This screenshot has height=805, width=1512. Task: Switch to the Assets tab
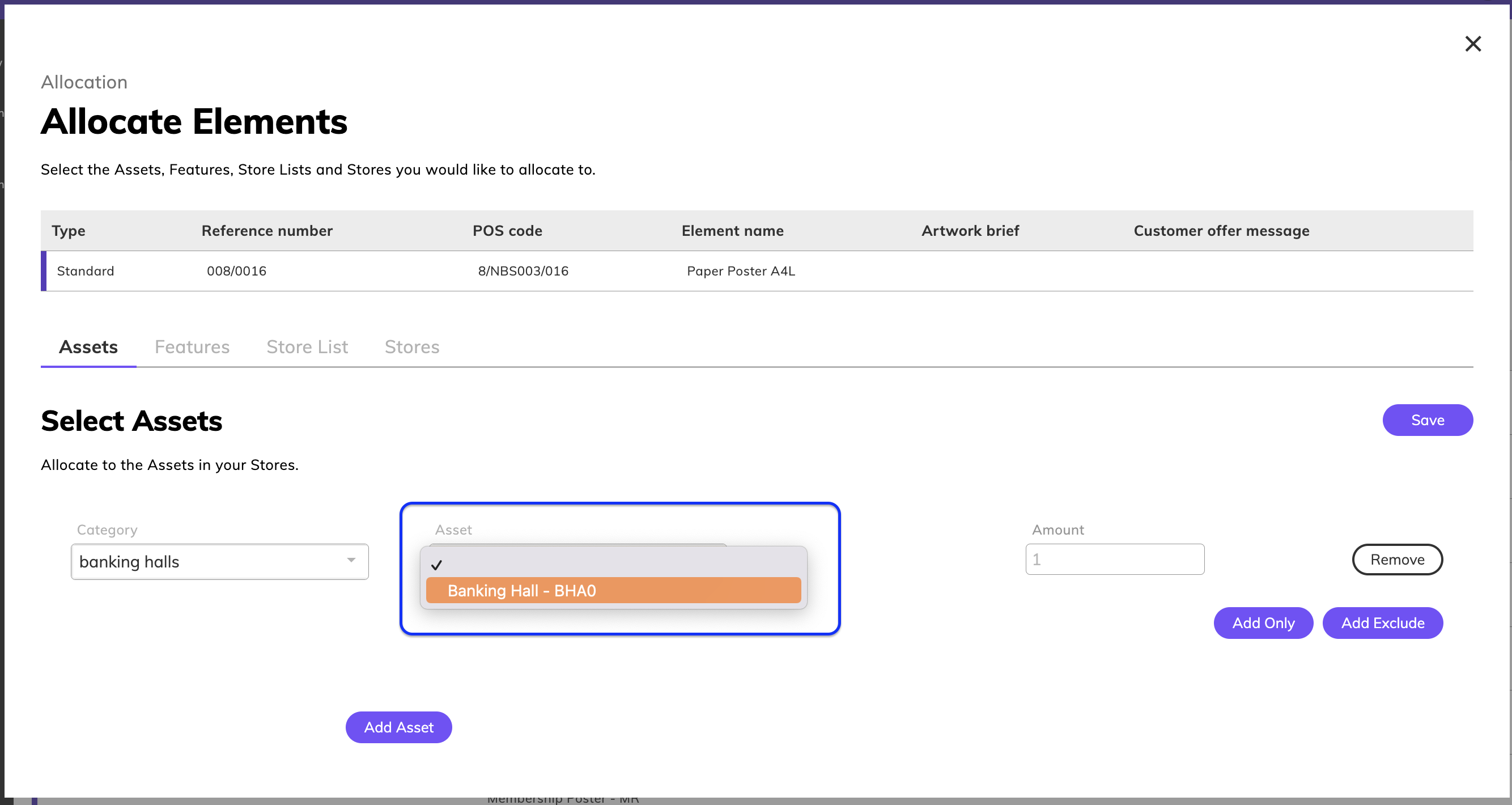[88, 347]
